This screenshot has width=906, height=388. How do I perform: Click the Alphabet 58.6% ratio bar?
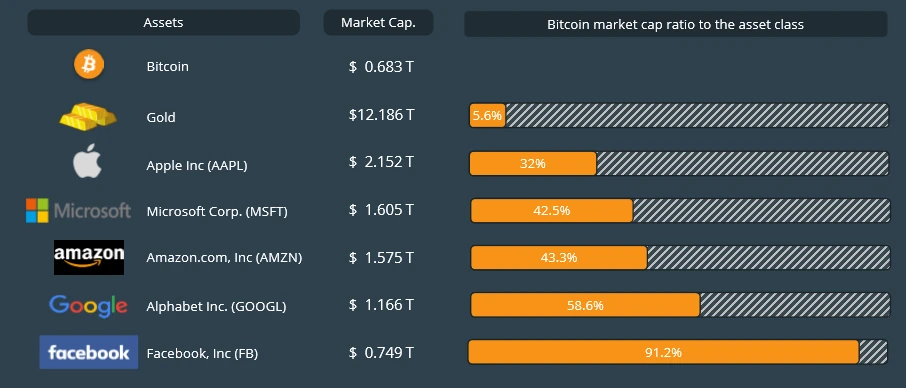680,305
